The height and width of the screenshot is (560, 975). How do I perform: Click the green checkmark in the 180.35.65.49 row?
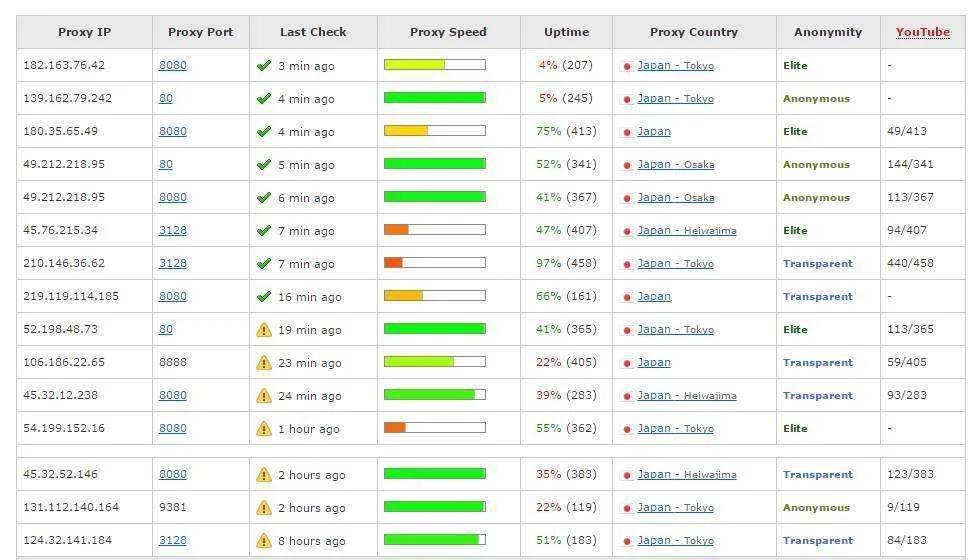coord(264,131)
